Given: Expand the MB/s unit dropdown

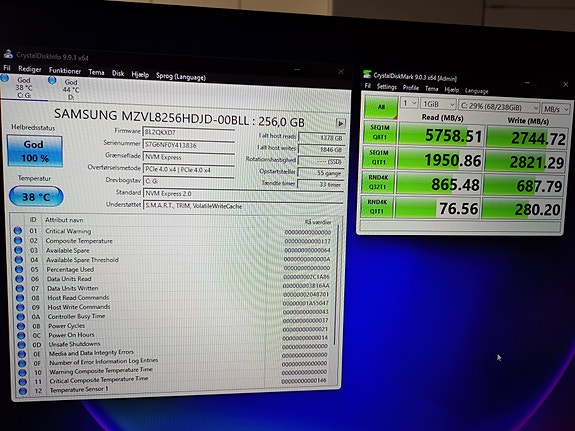Looking at the screenshot, I should click(x=556, y=109).
